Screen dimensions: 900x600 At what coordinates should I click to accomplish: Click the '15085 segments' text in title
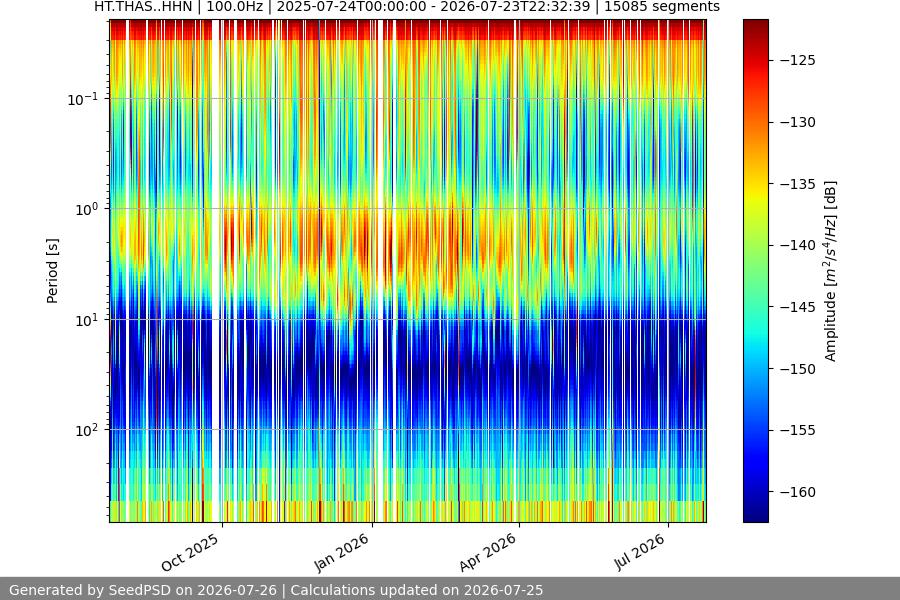point(662,7)
